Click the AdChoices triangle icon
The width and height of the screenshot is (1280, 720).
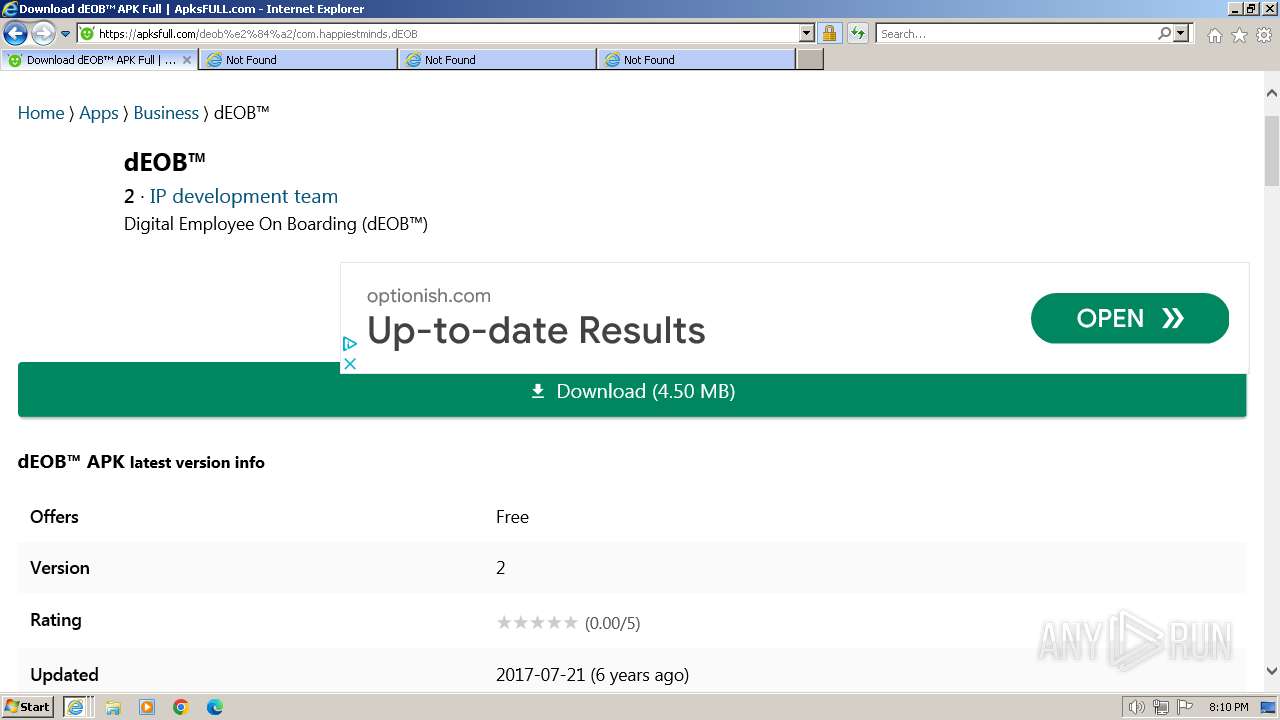[x=349, y=343]
